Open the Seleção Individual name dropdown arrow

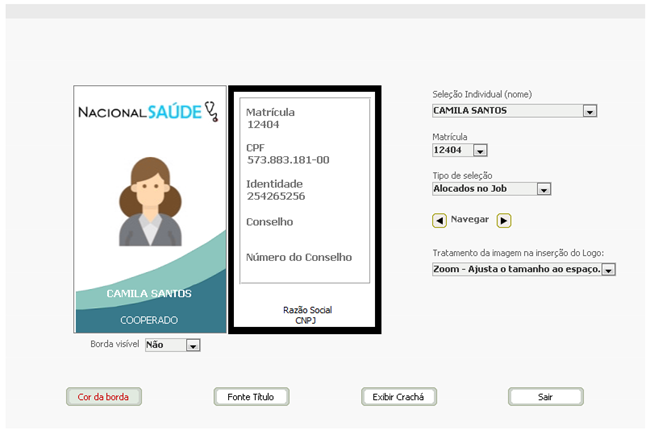pyautogui.click(x=589, y=111)
